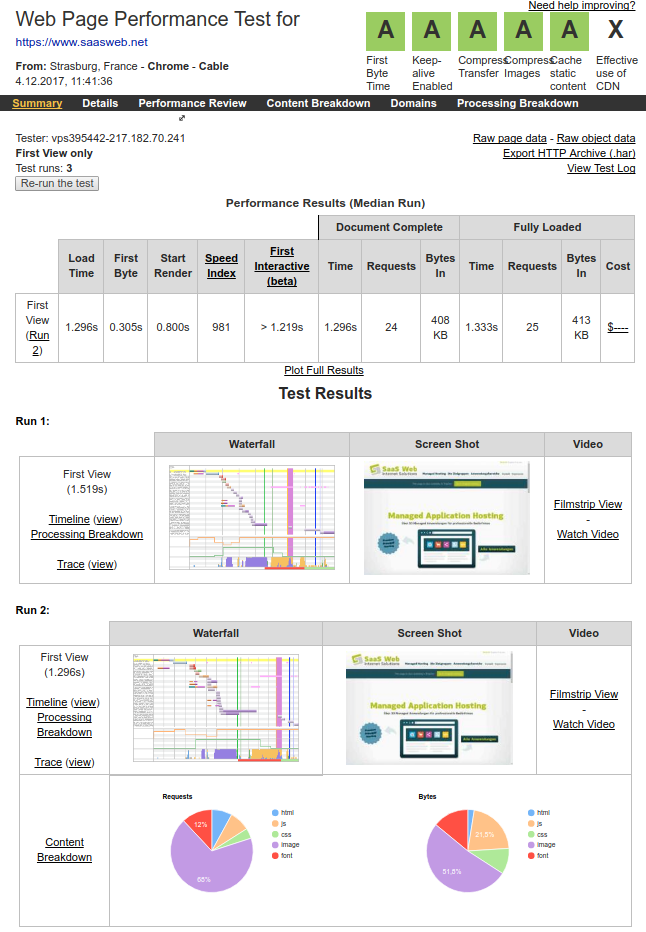The image size is (646, 932).
Task: Open the Domains tab
Action: click(413, 103)
